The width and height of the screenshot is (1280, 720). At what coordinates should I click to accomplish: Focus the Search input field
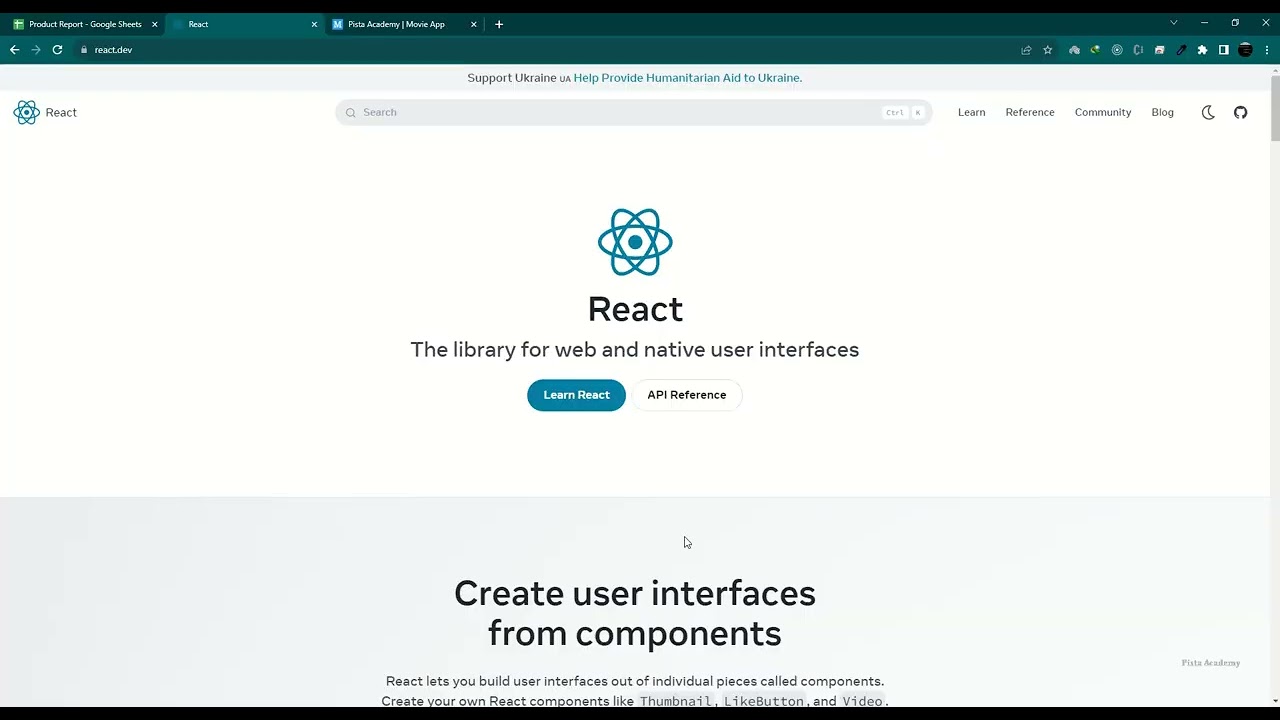pyautogui.click(x=634, y=112)
